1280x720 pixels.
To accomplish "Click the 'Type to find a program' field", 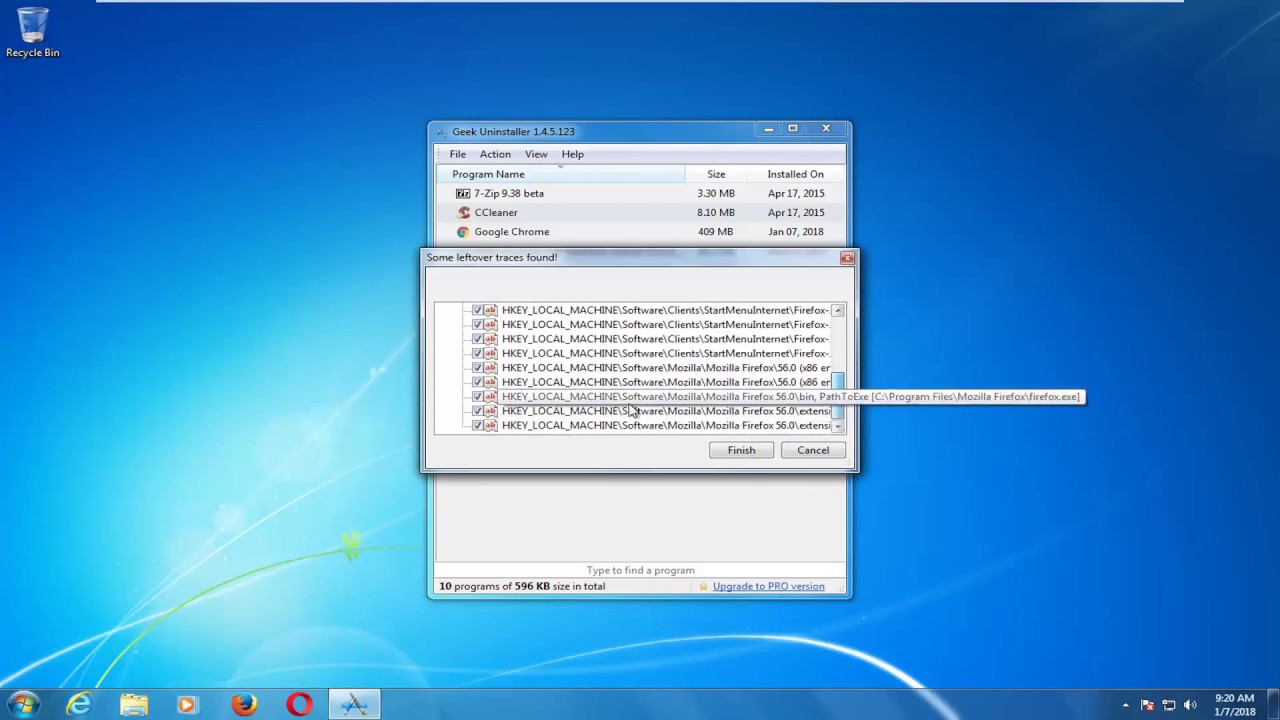I will [640, 570].
